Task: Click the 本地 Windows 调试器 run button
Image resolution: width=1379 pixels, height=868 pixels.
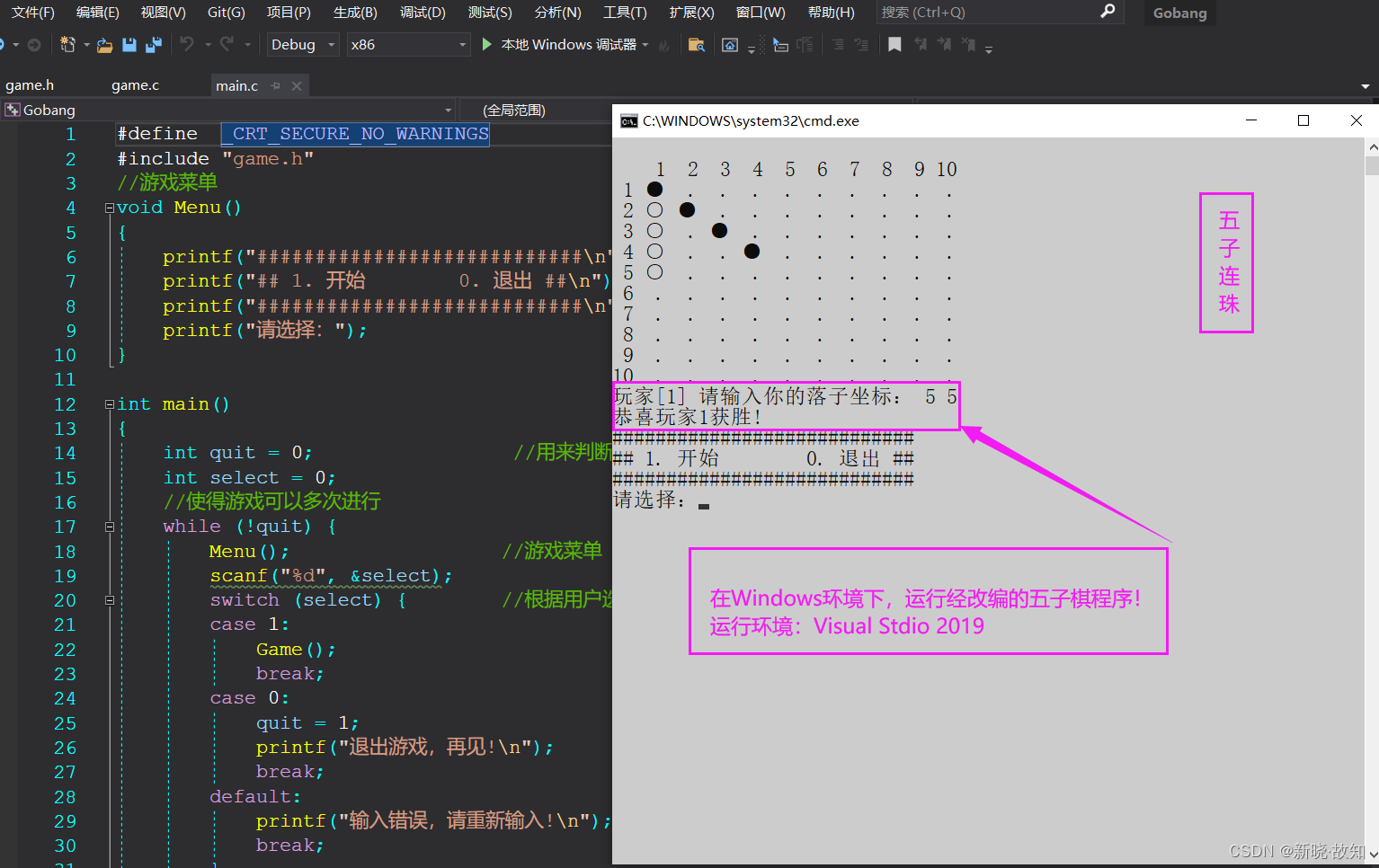Action: point(559,45)
